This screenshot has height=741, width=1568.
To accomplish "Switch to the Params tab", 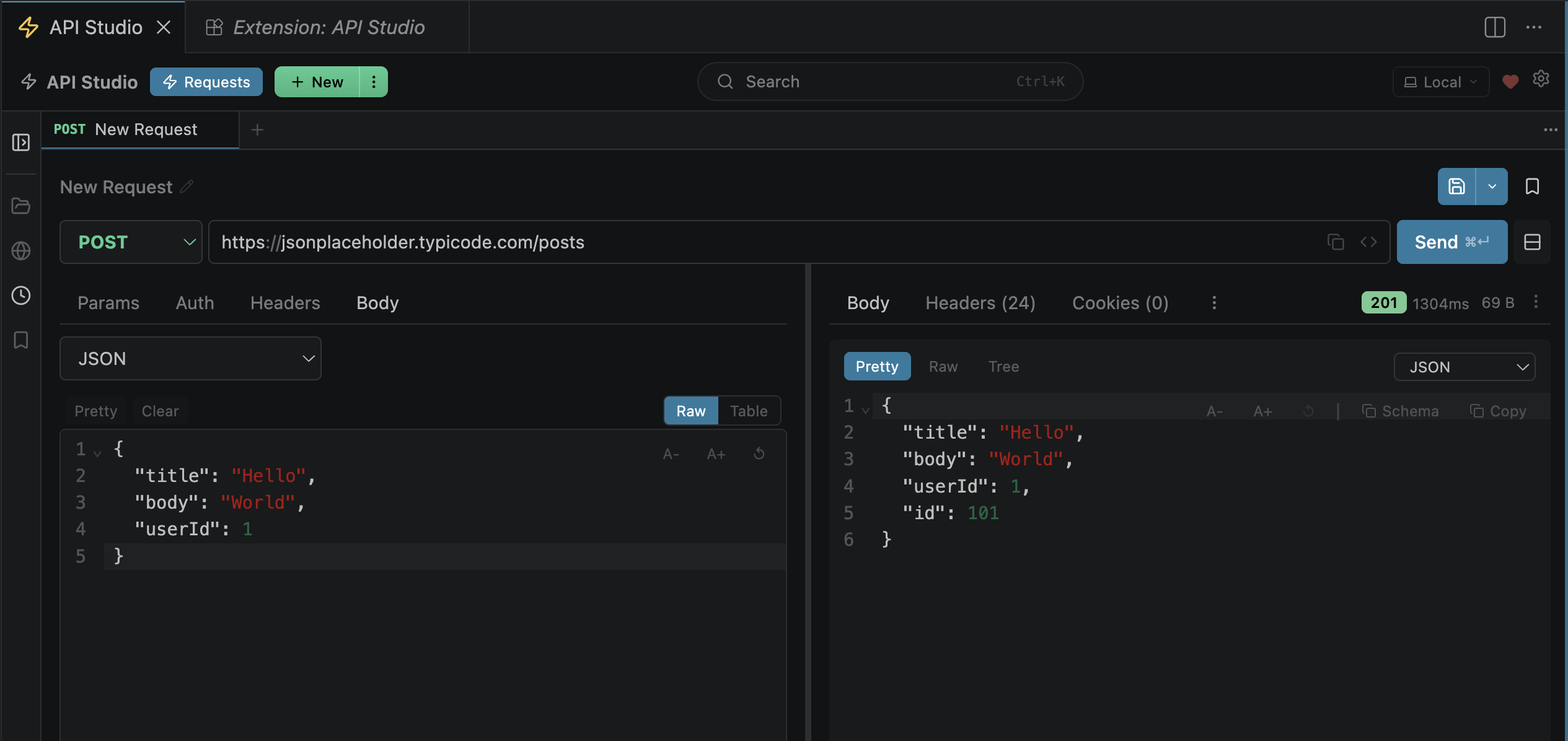I will 108,303.
